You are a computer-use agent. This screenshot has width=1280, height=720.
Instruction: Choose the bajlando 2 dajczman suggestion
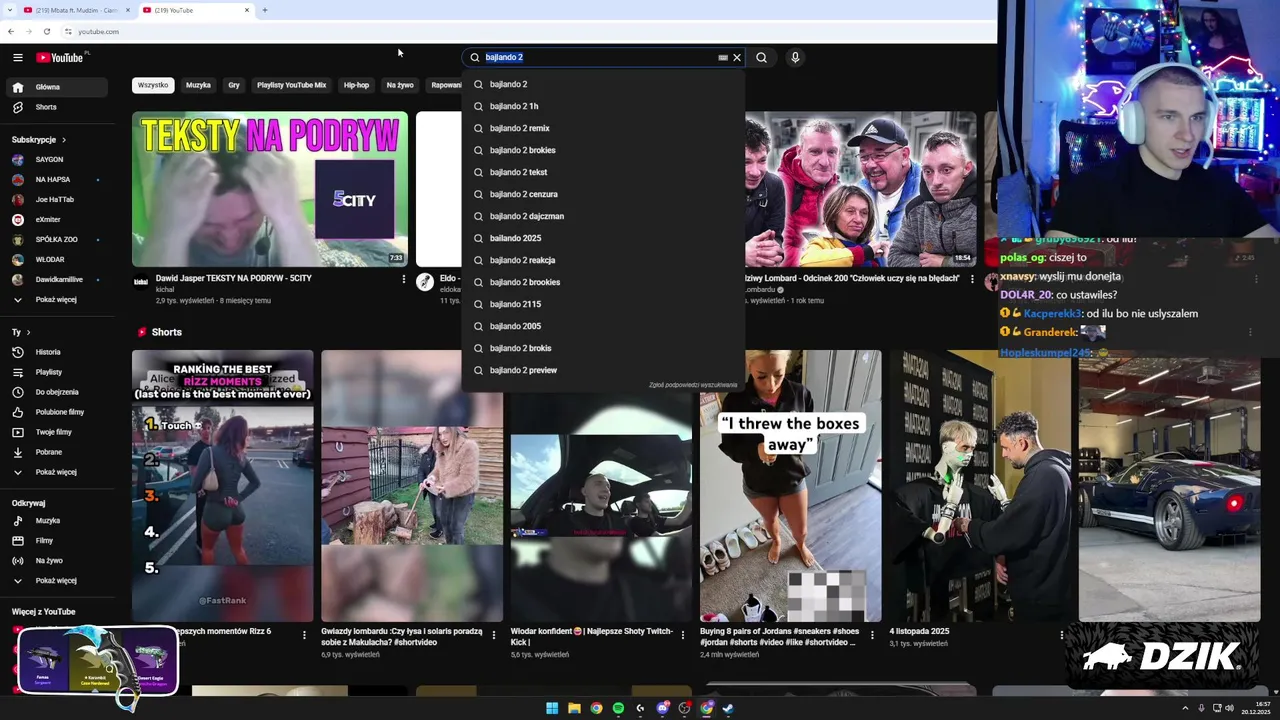604,216
